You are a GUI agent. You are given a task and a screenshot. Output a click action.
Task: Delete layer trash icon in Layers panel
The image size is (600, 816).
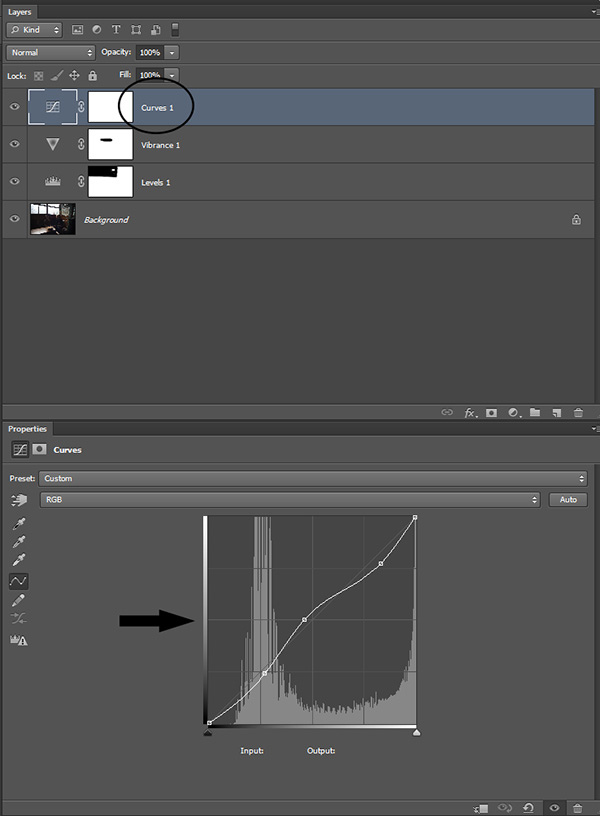[x=578, y=413]
